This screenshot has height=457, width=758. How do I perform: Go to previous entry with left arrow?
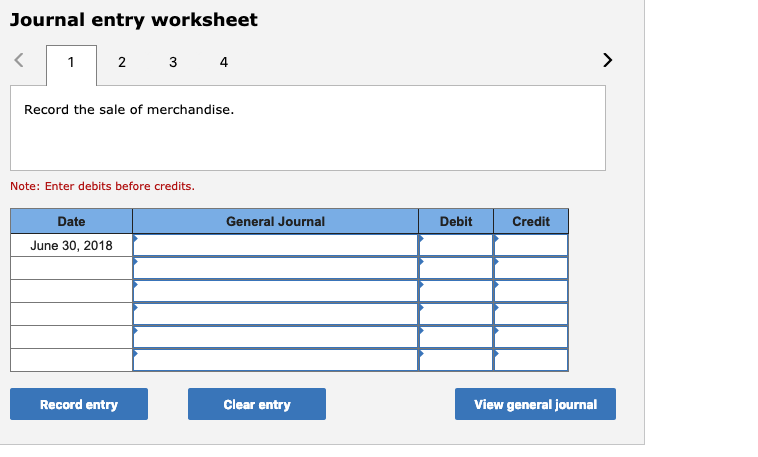(x=19, y=60)
